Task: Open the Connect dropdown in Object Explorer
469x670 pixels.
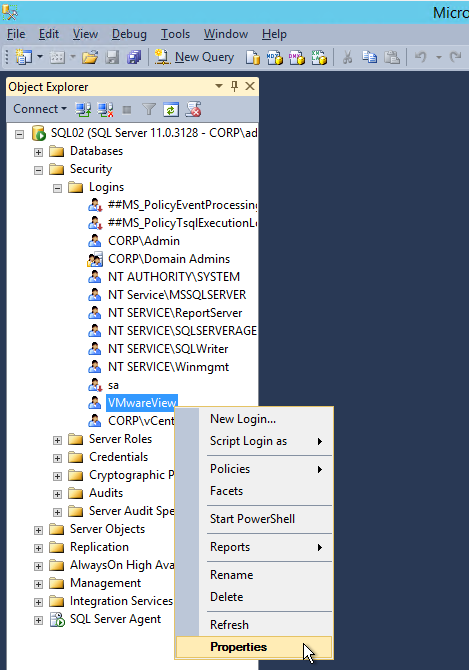Action: click(x=40, y=109)
